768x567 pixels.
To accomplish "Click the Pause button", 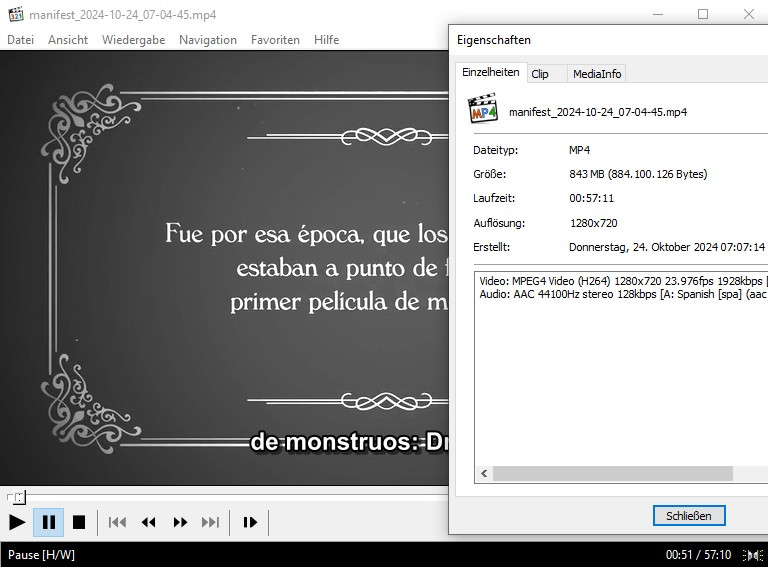I will 48,522.
